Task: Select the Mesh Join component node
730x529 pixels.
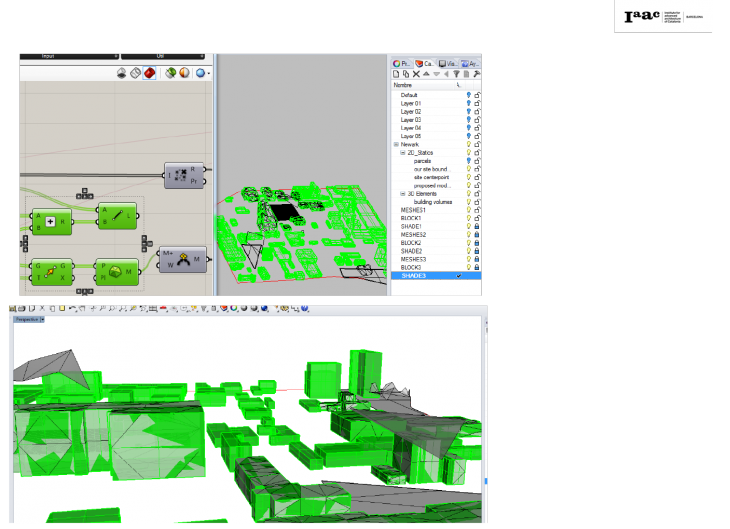Action: tap(183, 260)
